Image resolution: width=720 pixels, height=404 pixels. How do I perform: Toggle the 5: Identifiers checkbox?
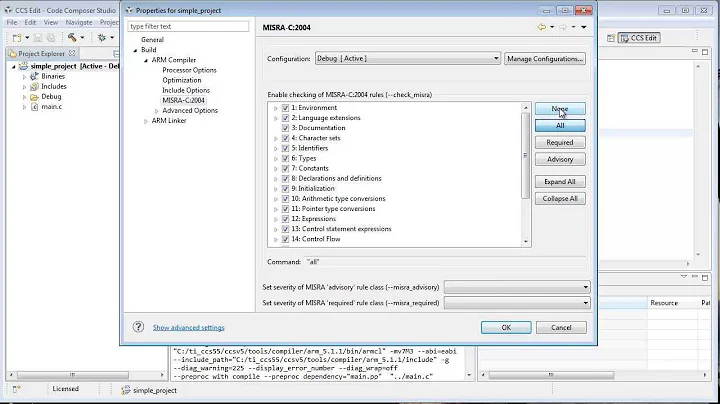(x=285, y=148)
